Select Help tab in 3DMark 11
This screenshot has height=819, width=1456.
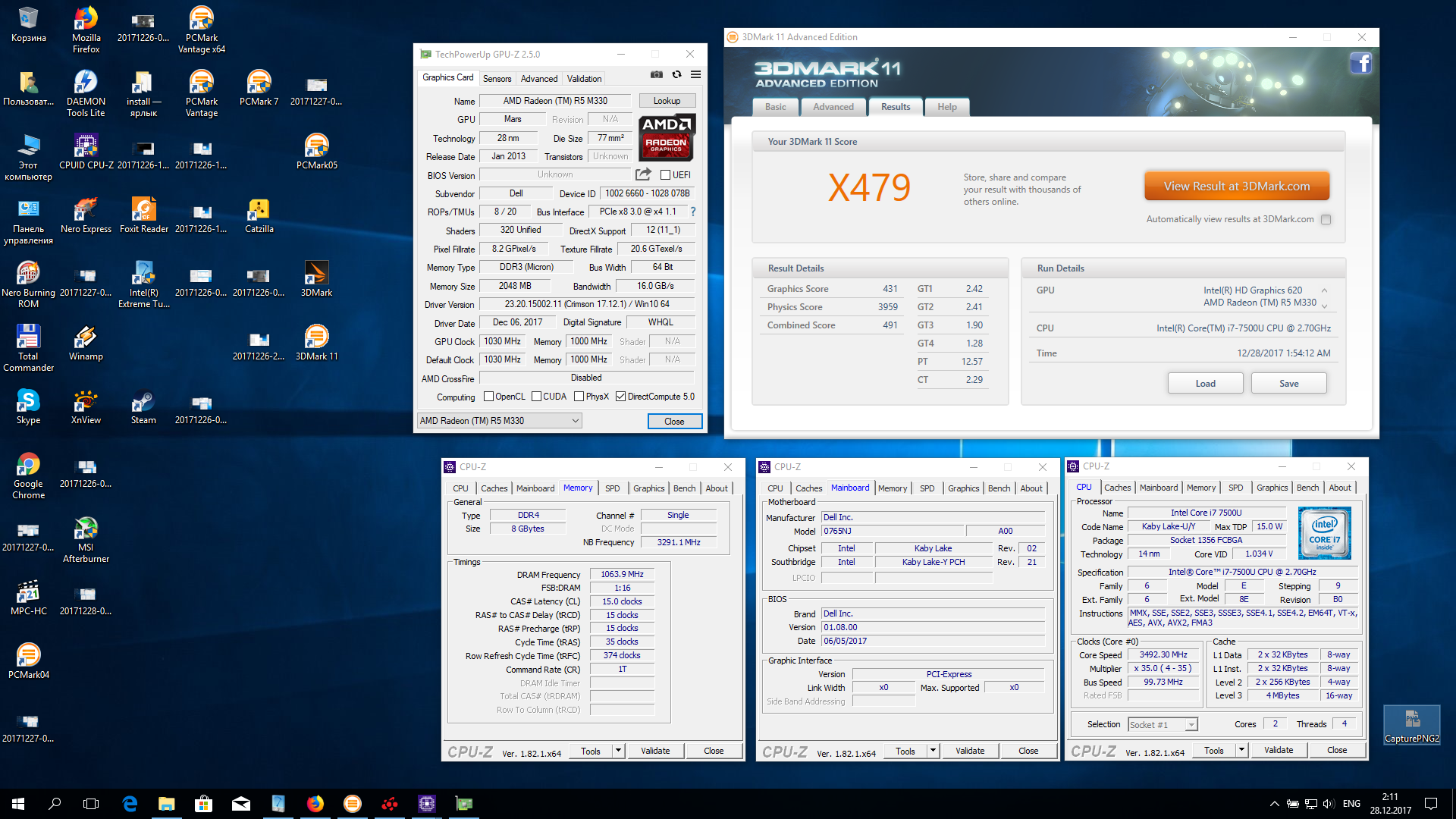[946, 107]
